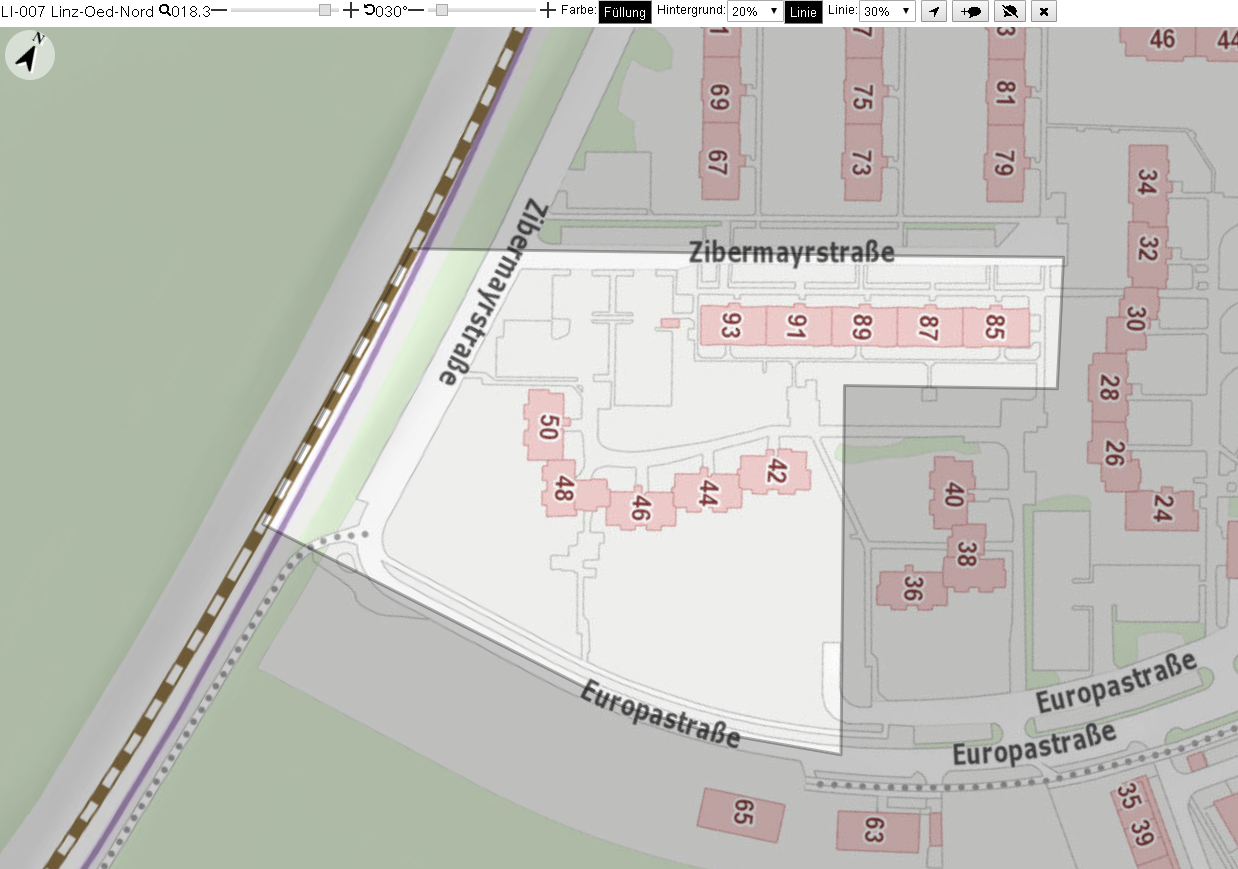Click the zoom minus button
The height and width of the screenshot is (869, 1238).
pyautogui.click(x=219, y=11)
